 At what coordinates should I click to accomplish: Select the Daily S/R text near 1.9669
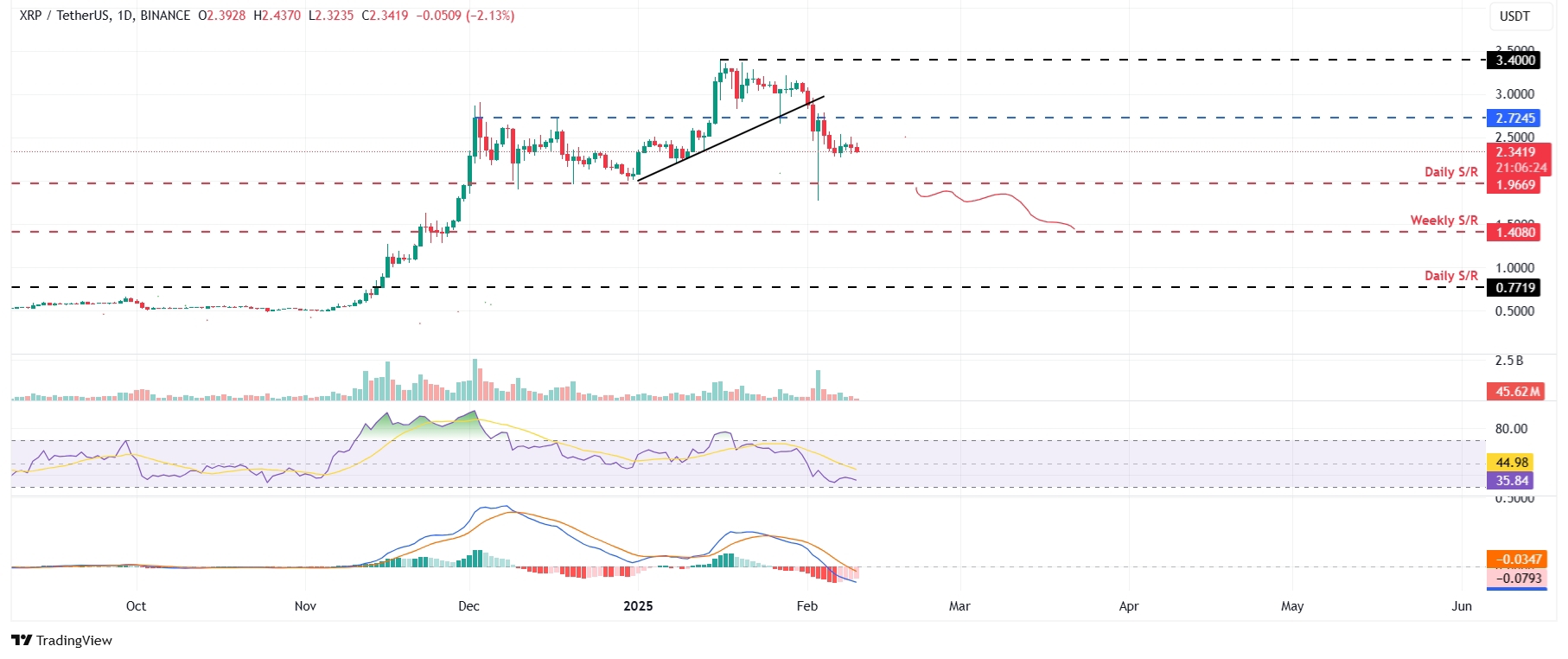(1450, 172)
